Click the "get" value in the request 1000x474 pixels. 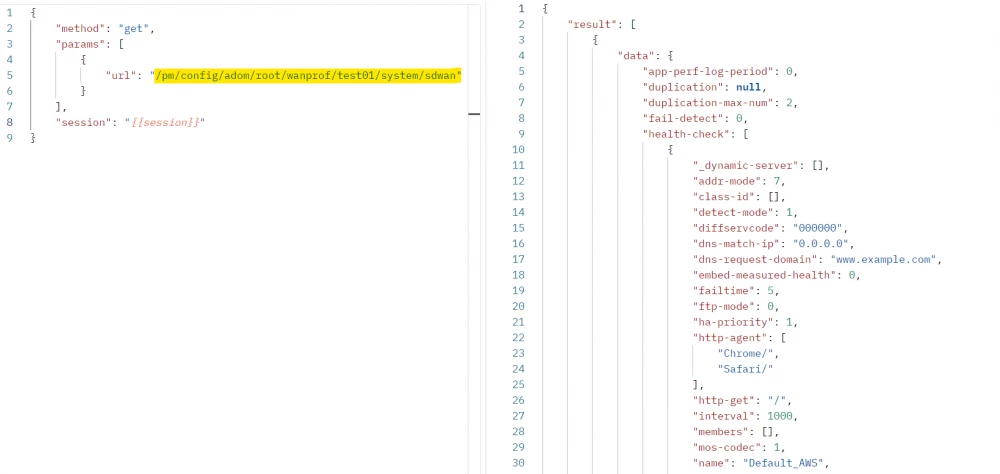point(134,29)
